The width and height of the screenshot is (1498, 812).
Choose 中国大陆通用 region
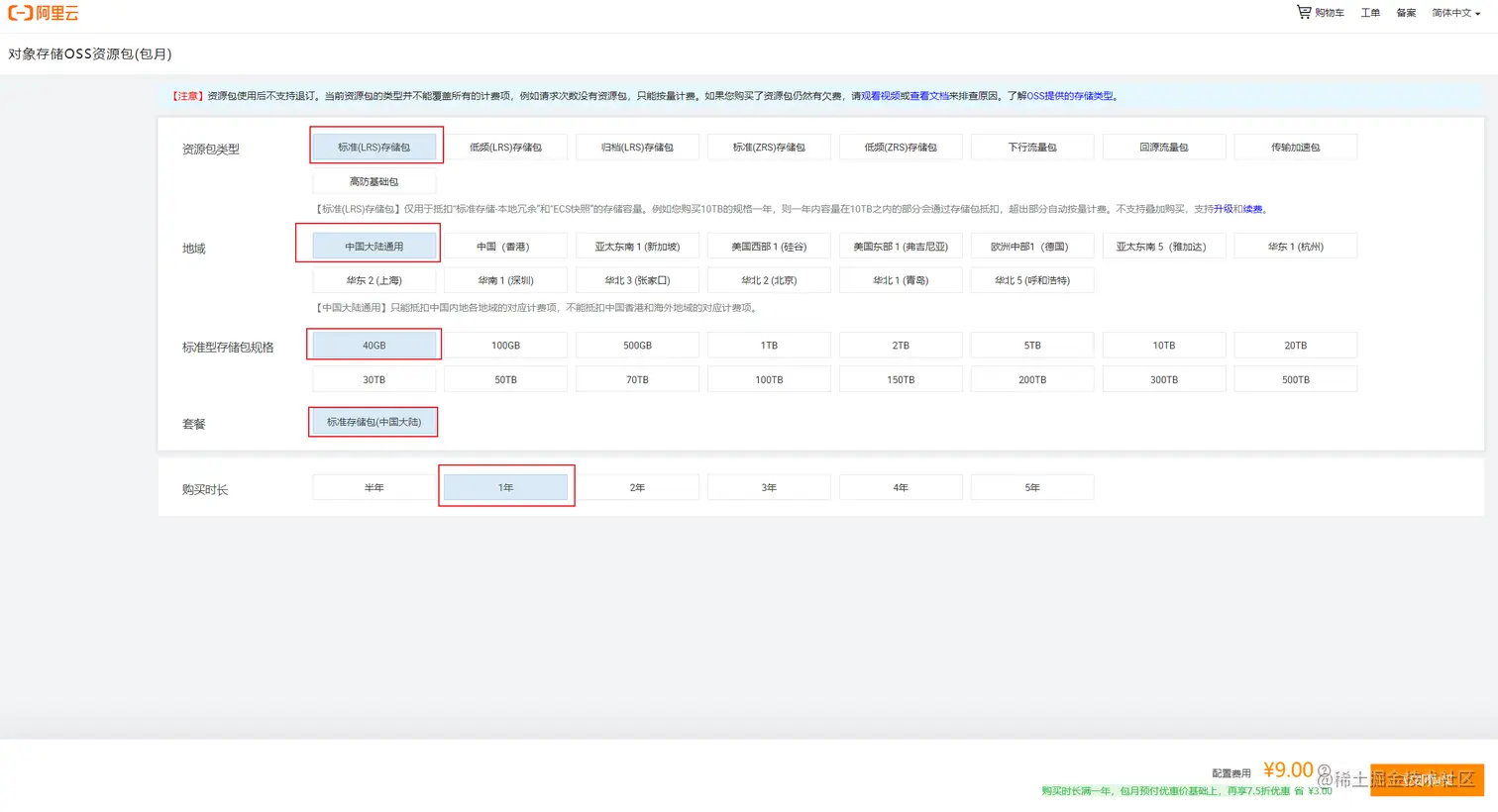pos(374,246)
